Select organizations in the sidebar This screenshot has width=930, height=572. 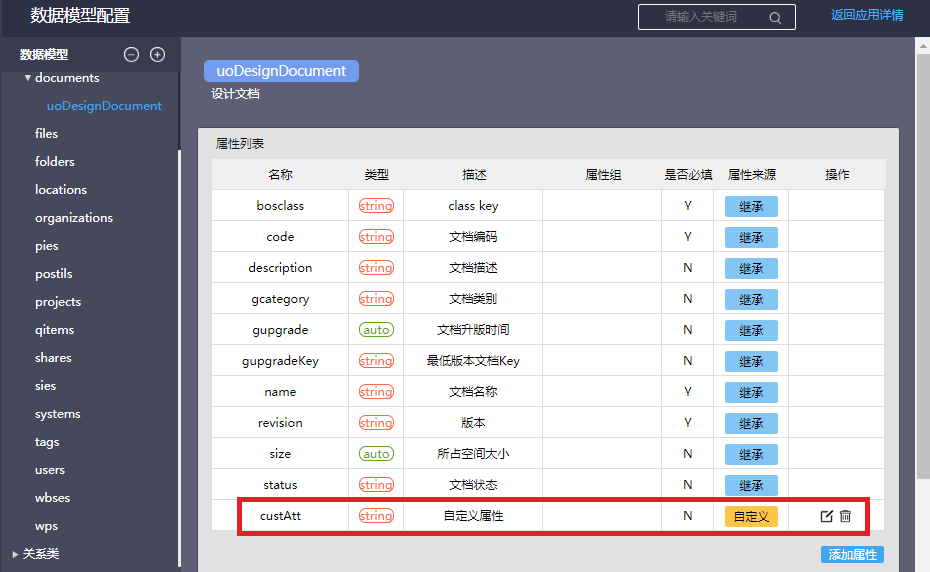74,218
